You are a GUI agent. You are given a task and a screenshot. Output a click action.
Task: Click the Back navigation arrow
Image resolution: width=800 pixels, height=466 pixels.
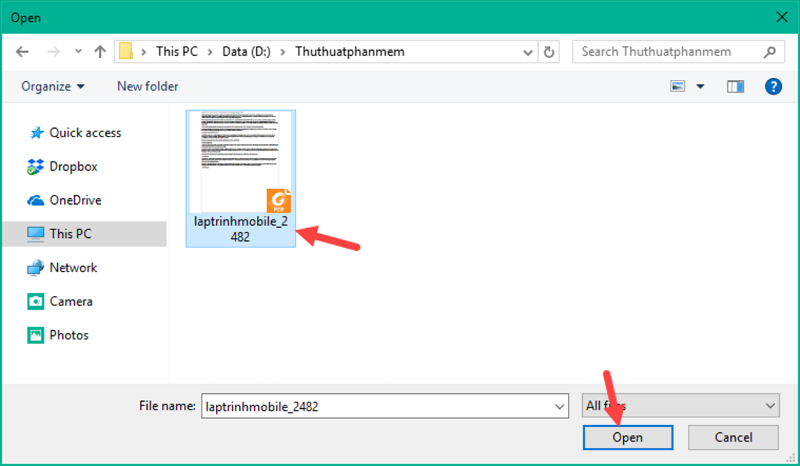(x=23, y=51)
